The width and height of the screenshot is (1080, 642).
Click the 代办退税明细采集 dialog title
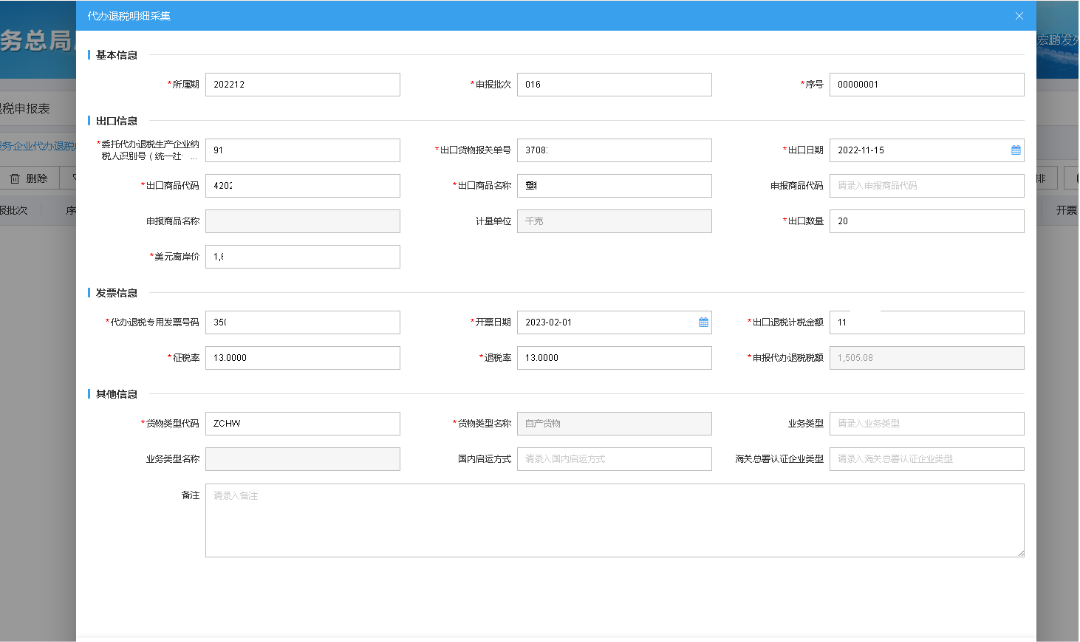129,16
